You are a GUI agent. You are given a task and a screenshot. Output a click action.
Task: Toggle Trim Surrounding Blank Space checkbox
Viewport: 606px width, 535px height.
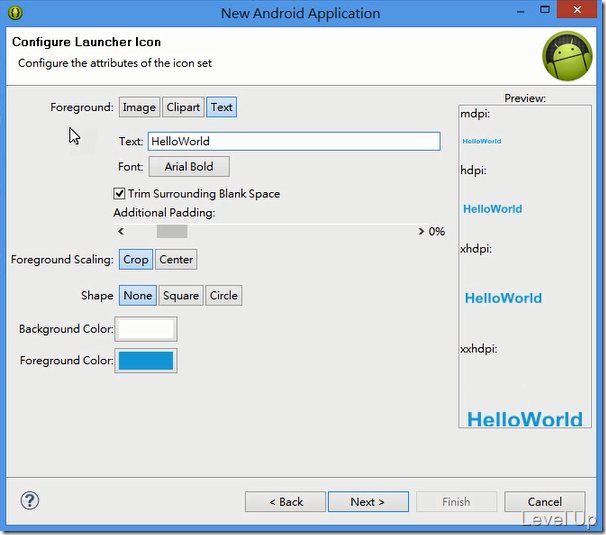point(119,193)
